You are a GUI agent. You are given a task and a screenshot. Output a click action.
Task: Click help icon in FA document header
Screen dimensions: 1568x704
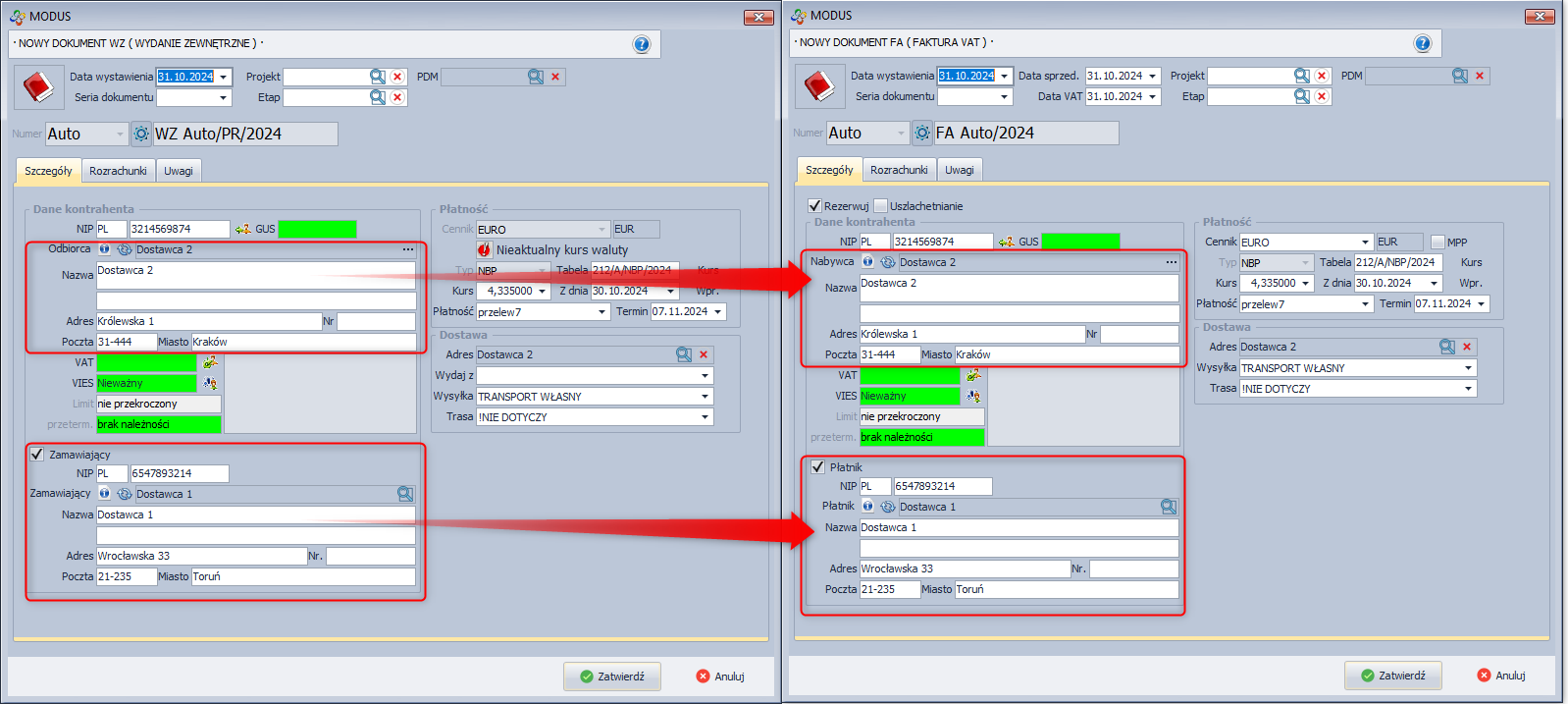1422,43
